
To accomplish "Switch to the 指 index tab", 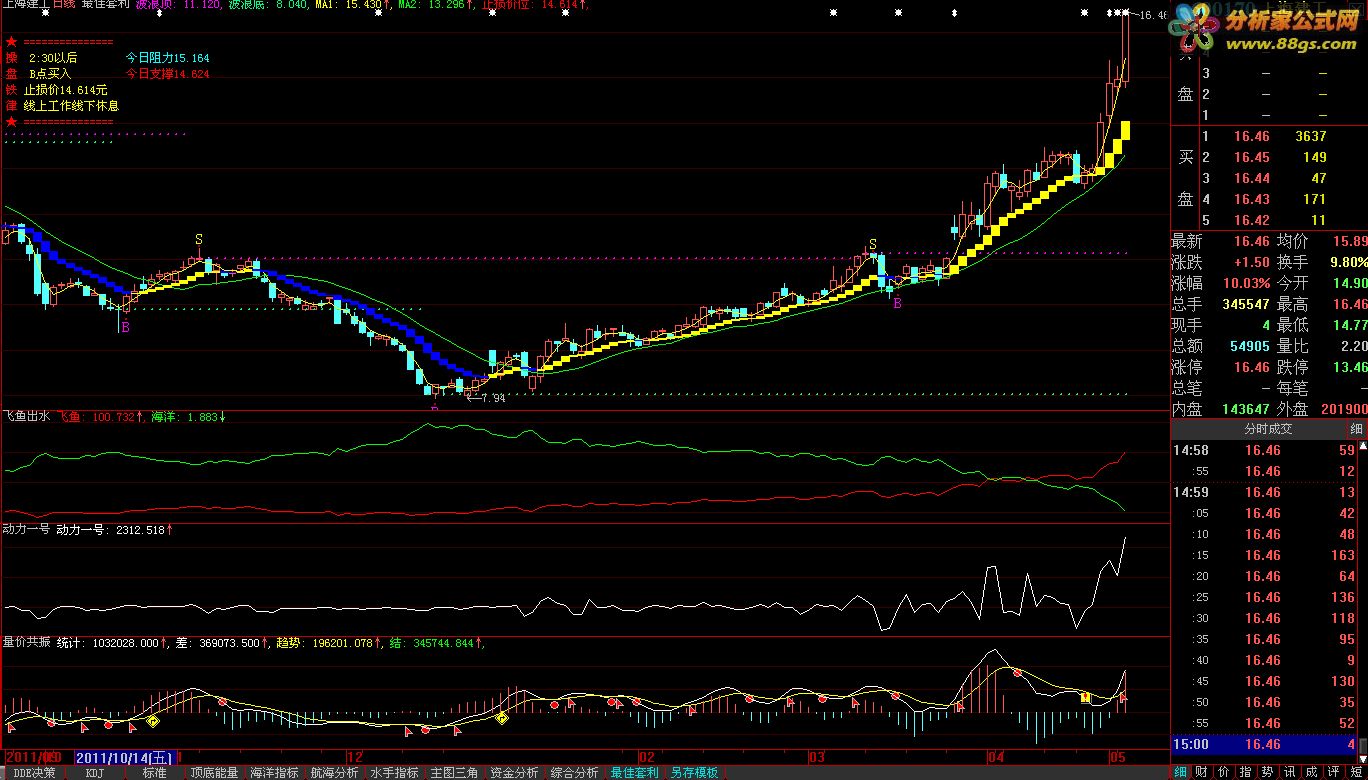I will (x=1246, y=772).
